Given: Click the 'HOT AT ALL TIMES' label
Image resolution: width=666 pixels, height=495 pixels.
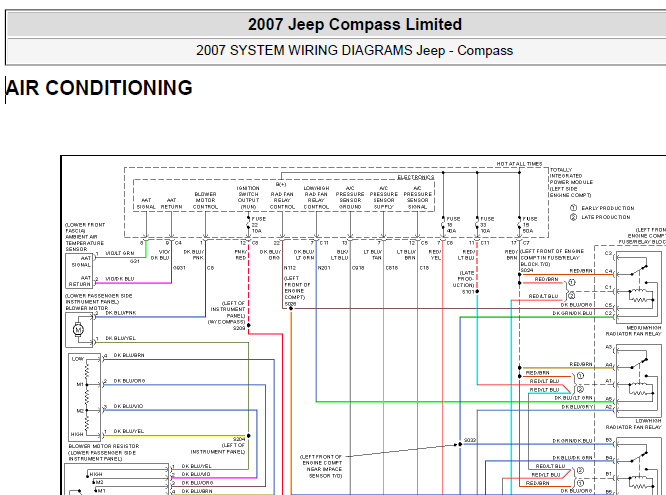Looking at the screenshot, I should [x=519, y=164].
